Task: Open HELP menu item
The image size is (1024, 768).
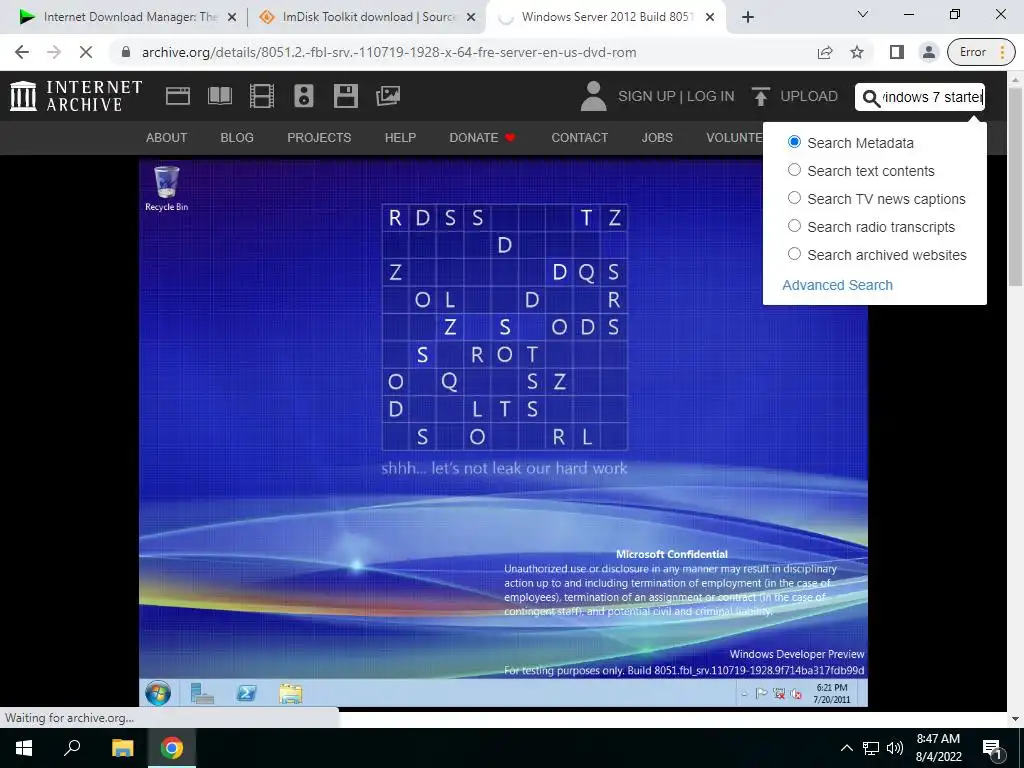Action: (400, 138)
